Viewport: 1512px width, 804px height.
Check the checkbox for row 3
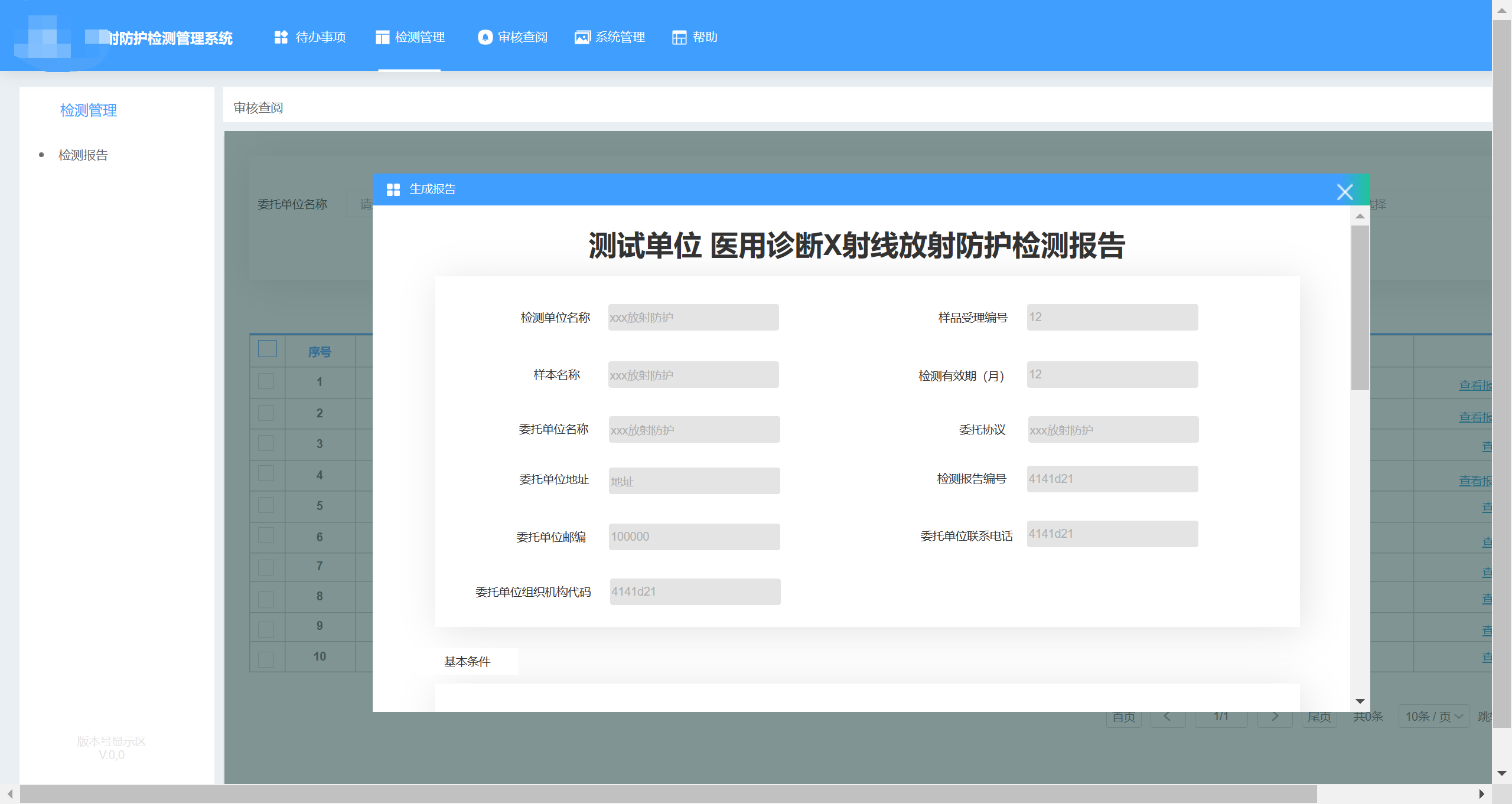tap(266, 443)
